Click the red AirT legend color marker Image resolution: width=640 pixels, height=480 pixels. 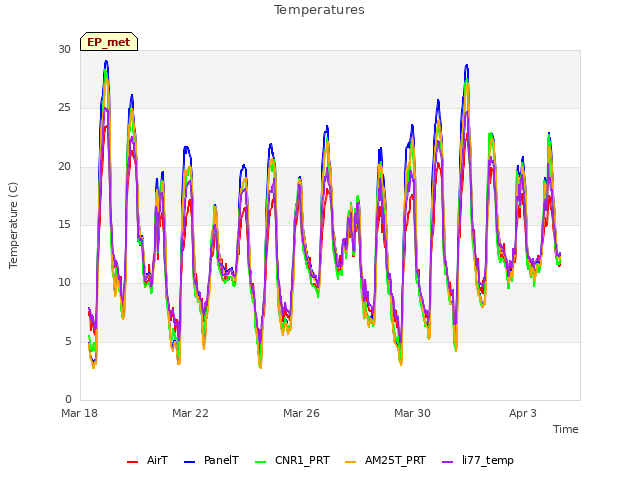pos(132,462)
